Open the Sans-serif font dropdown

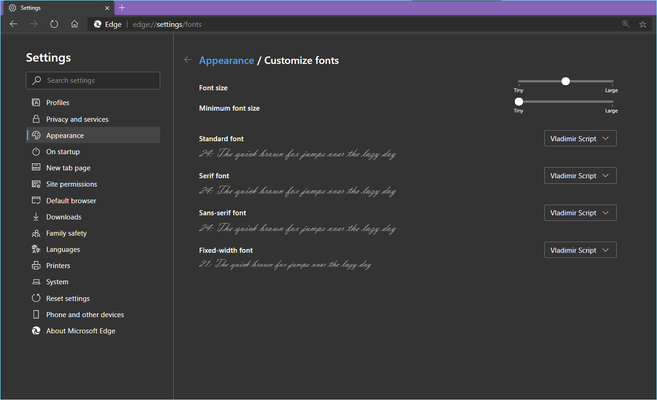(x=580, y=213)
